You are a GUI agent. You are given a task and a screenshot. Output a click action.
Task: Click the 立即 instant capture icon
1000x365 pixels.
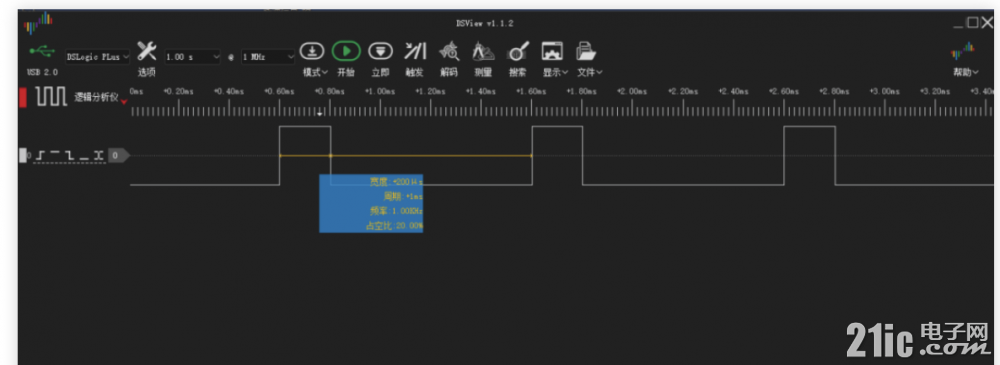tap(380, 51)
